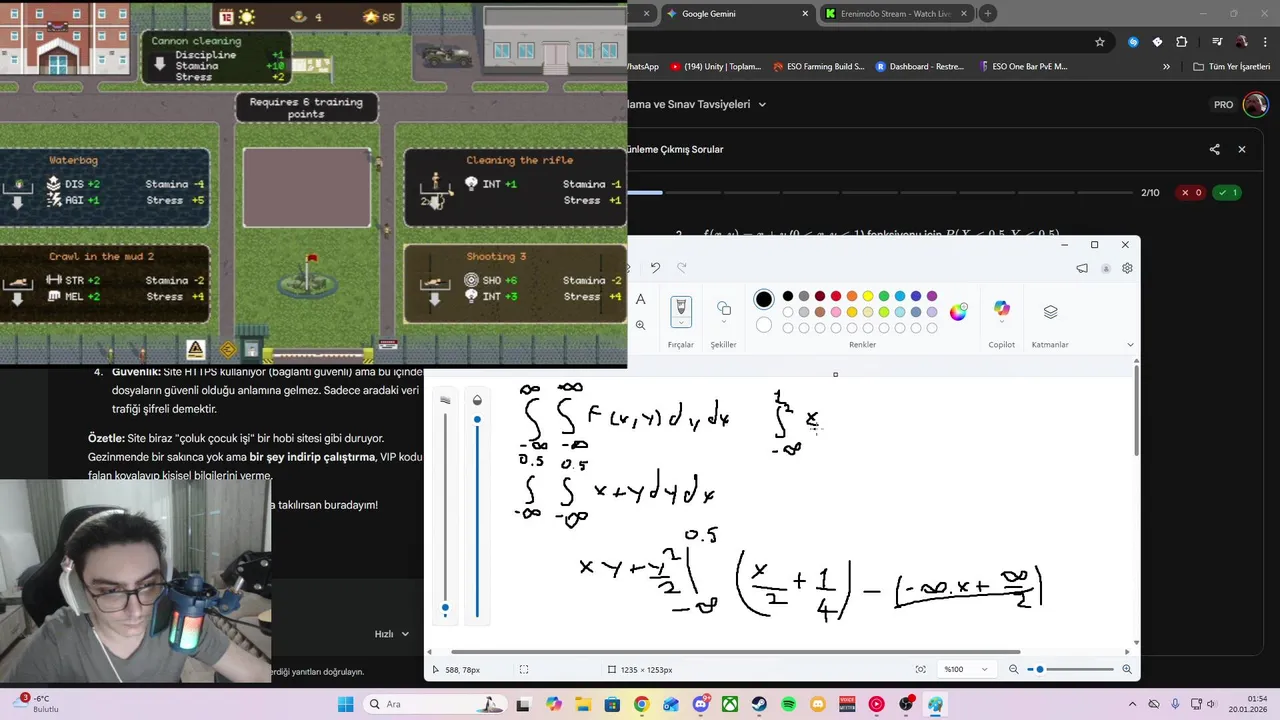The image size is (1280, 720).
Task: Click the Paint horizontal scrollbar
Action: (735, 652)
